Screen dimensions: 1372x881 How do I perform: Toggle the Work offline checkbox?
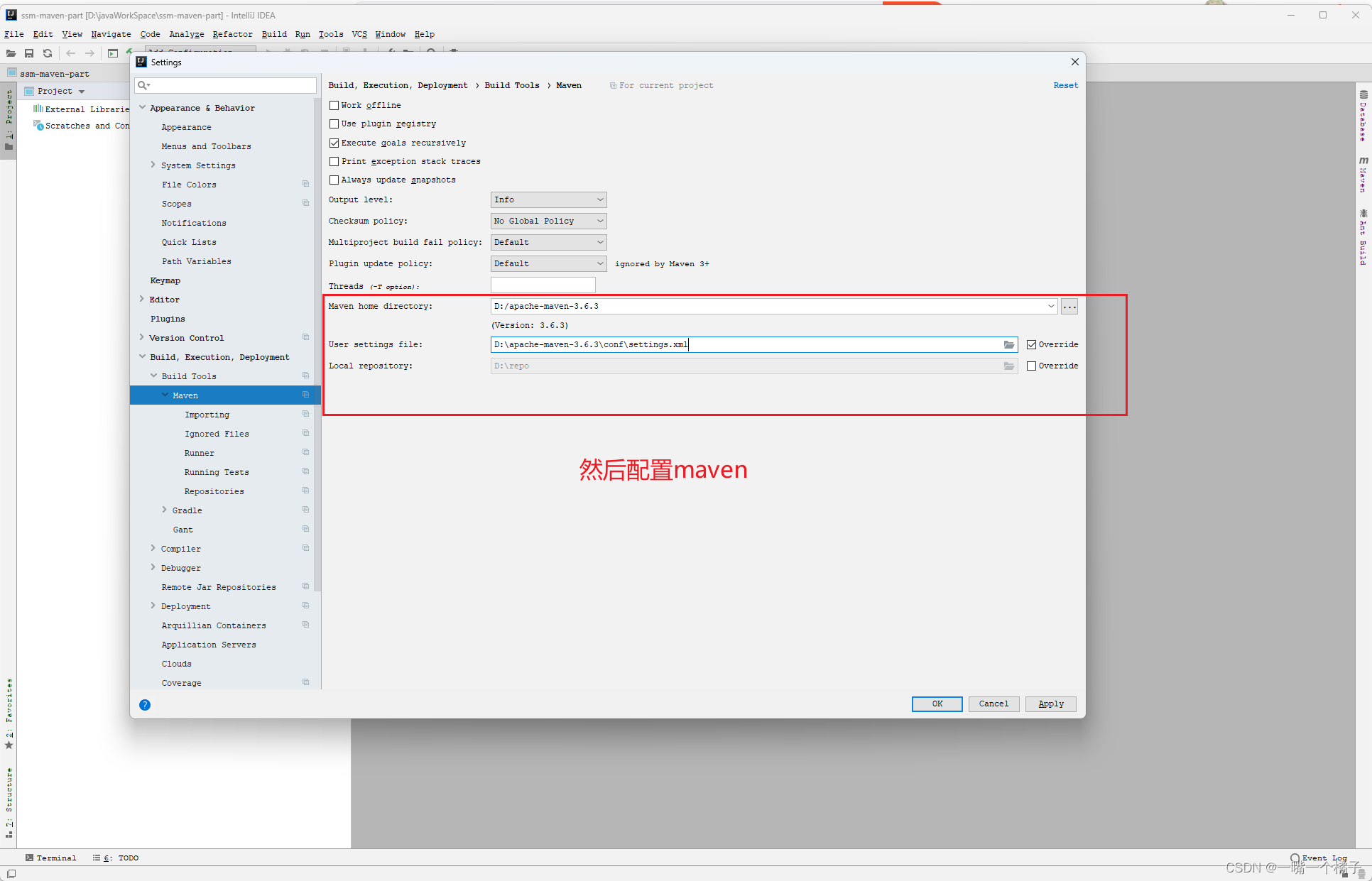(334, 105)
